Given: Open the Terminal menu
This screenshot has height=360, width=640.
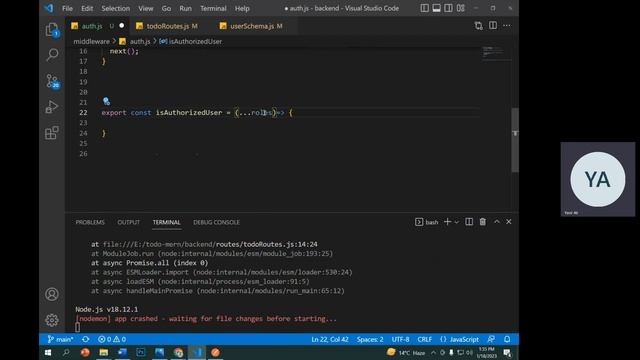Looking at the screenshot, I should point(213,8).
